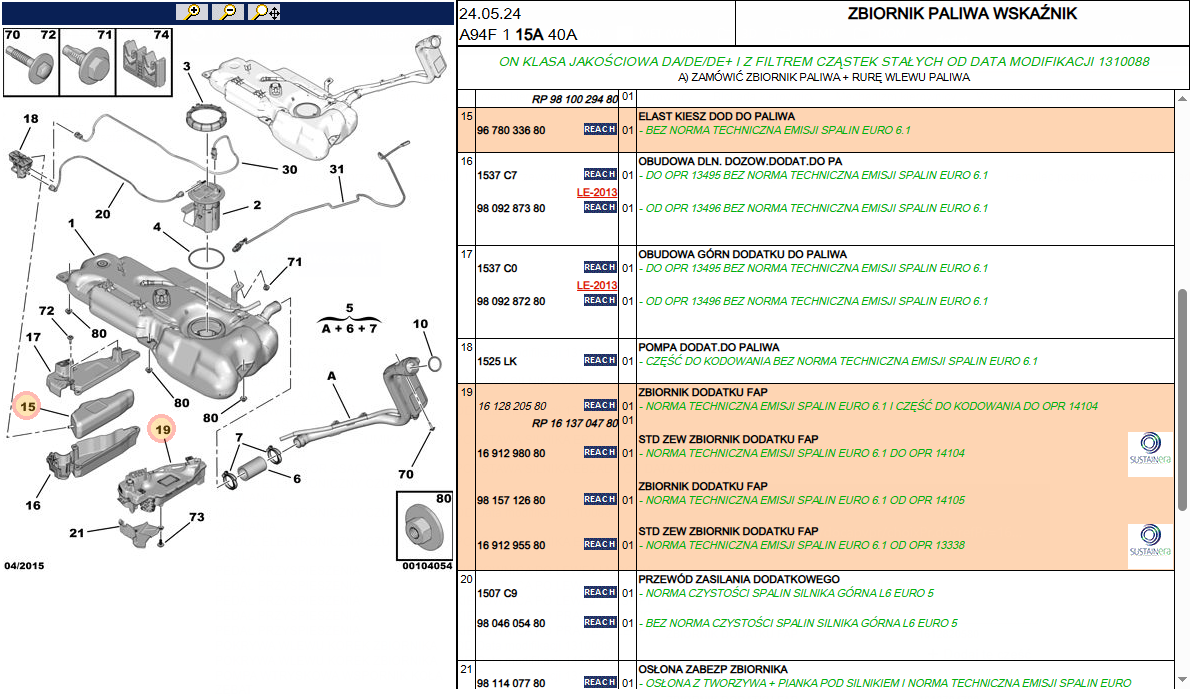Select table row heading POMPA DODAT.DO PALIWA
The width and height of the screenshot is (1190, 699).
coord(709,348)
